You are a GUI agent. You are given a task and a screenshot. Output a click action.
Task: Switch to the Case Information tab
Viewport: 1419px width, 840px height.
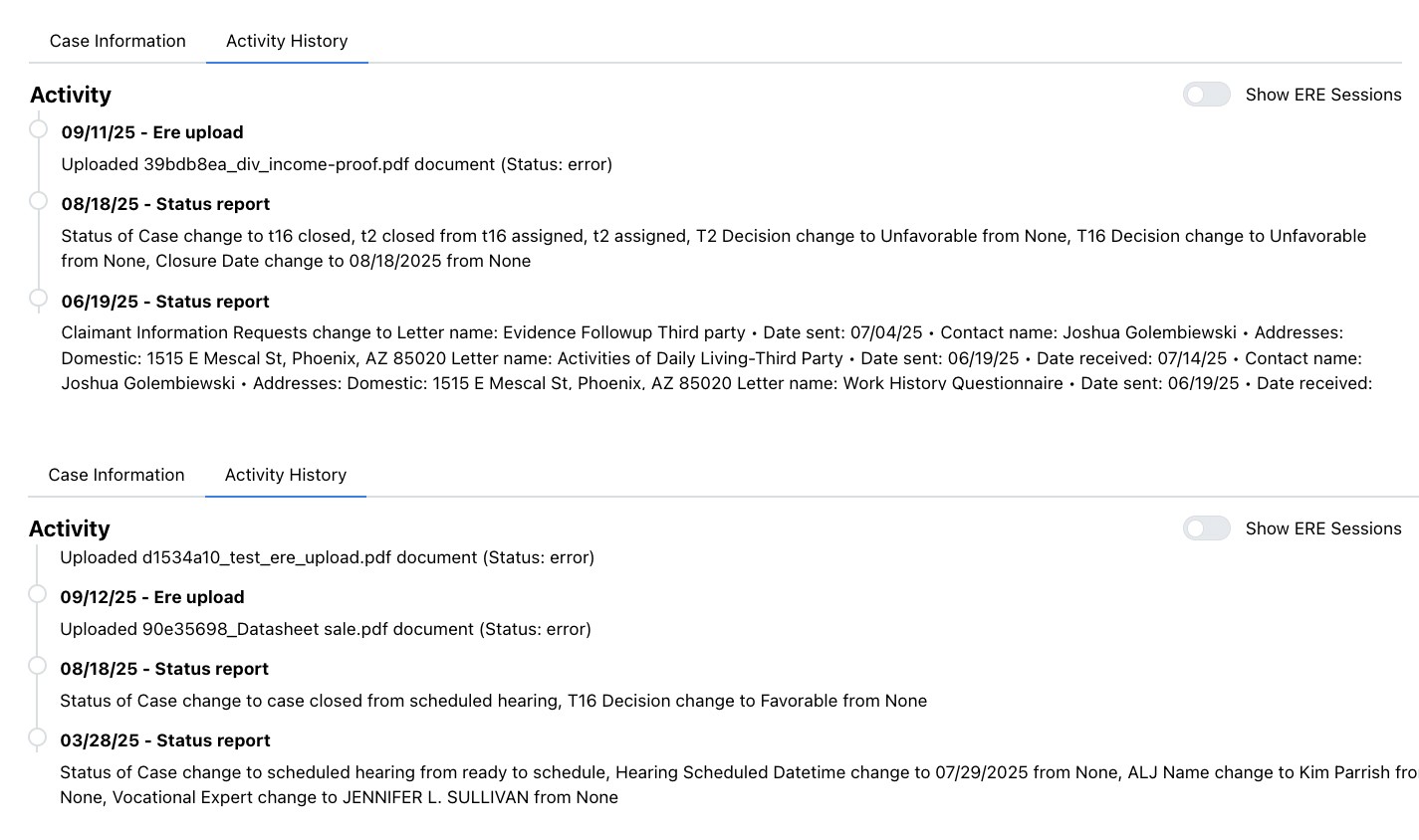(x=117, y=41)
